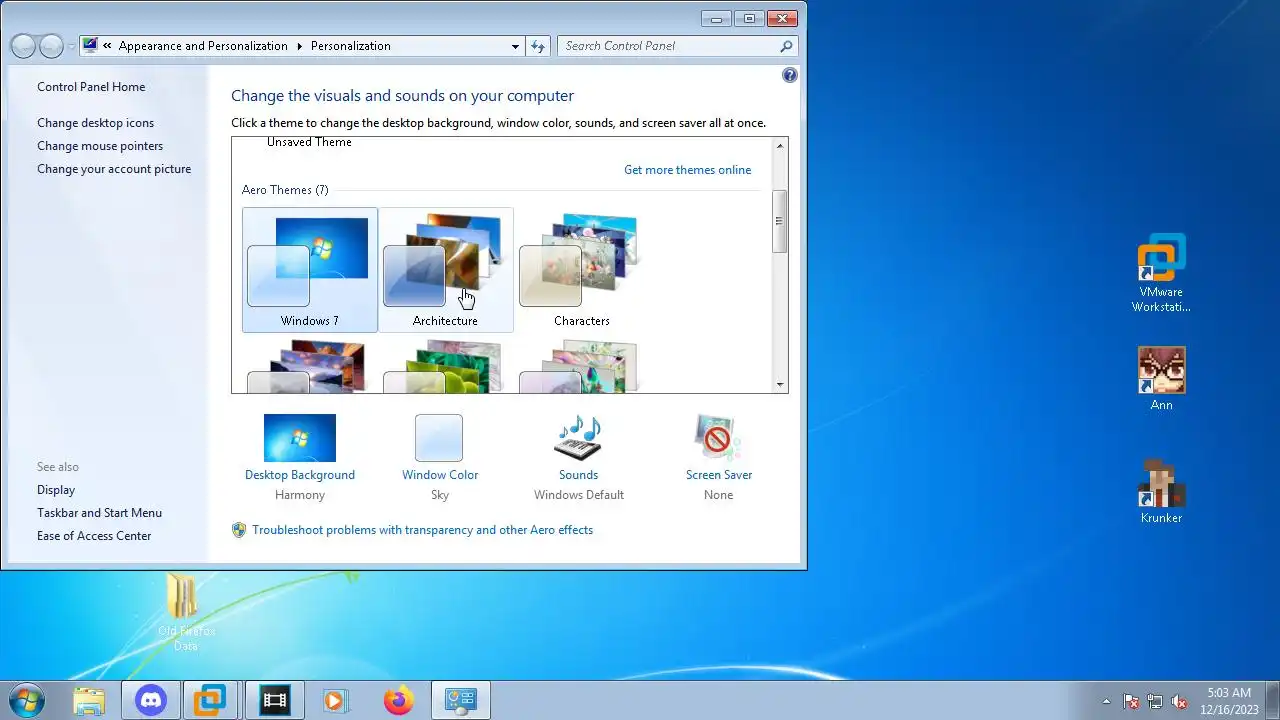Open Change mouse pointers
The width and height of the screenshot is (1280, 720).
pyautogui.click(x=100, y=146)
